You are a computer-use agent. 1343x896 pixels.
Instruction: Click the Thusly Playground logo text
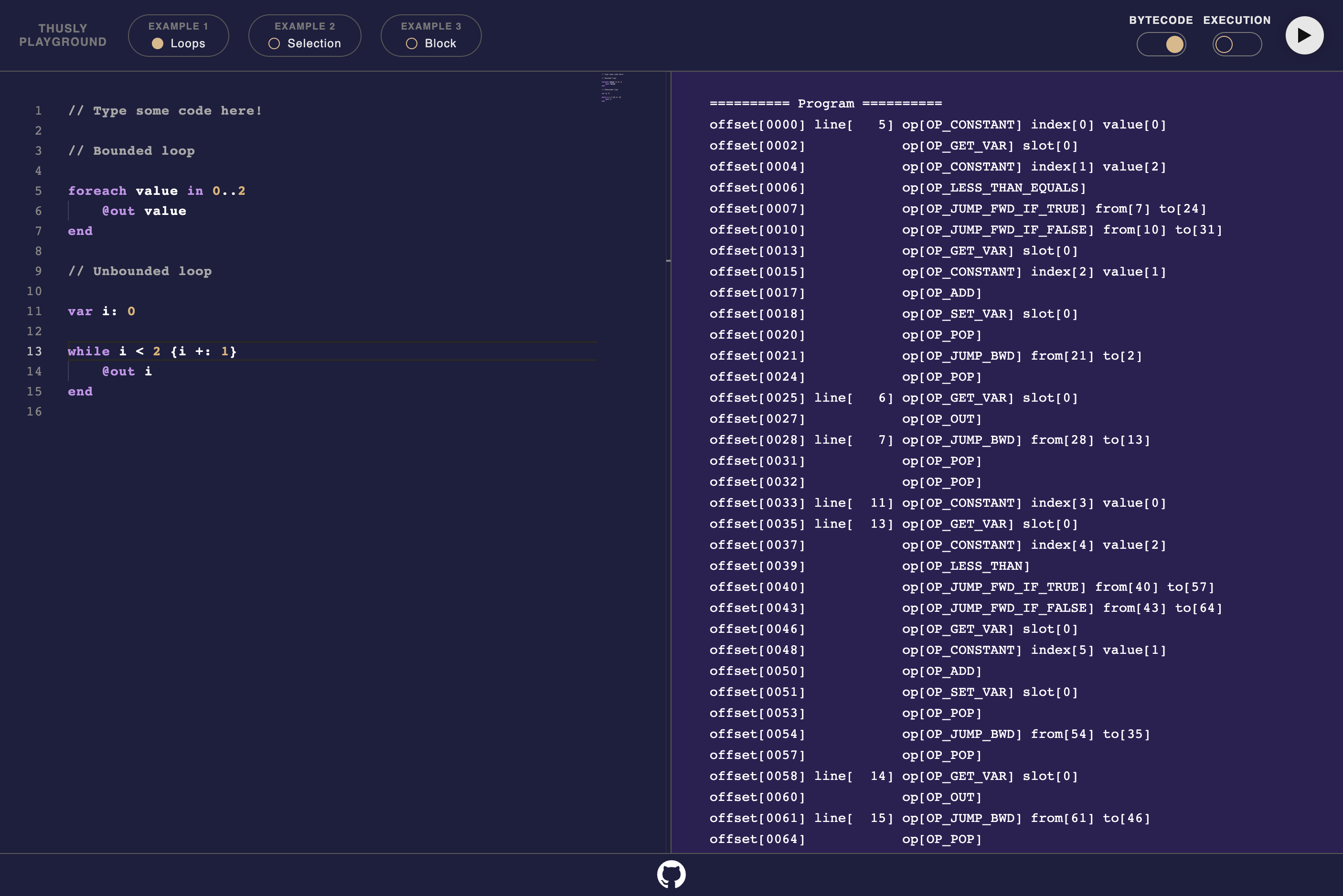pos(63,35)
